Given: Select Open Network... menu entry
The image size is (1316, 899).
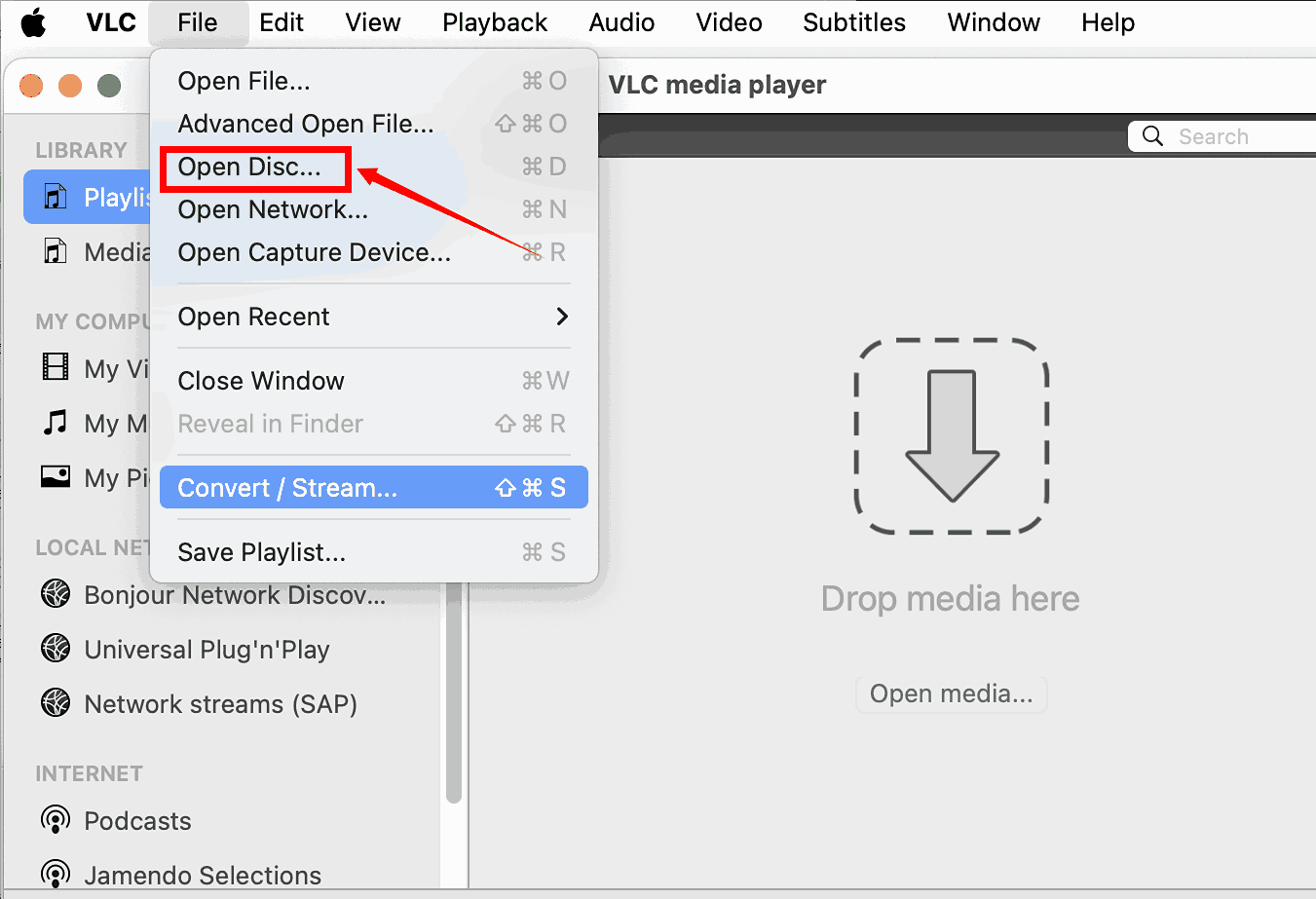Looking at the screenshot, I should pos(273,209).
